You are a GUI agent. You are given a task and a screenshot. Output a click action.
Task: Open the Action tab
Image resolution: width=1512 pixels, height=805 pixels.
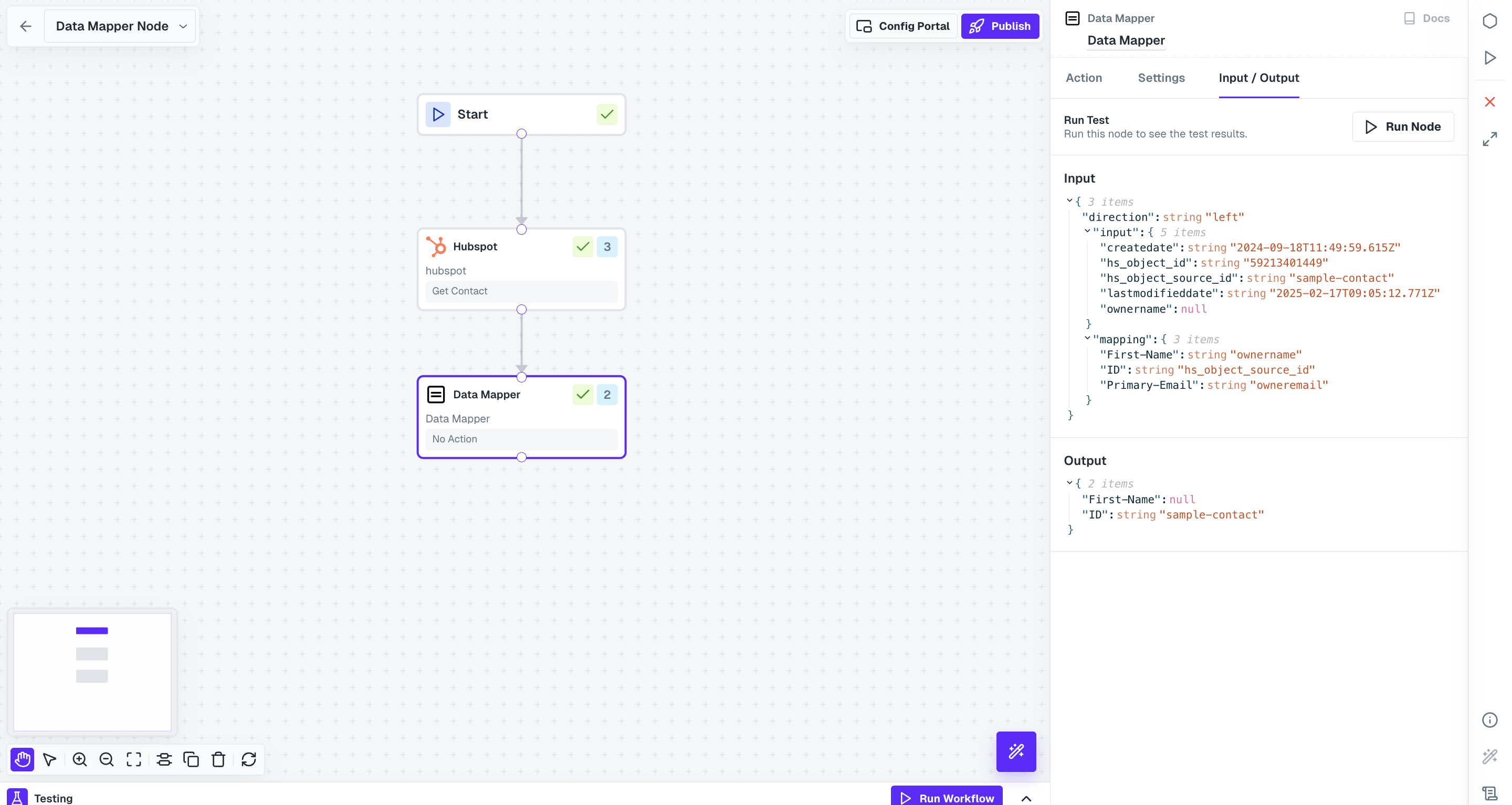pos(1083,78)
